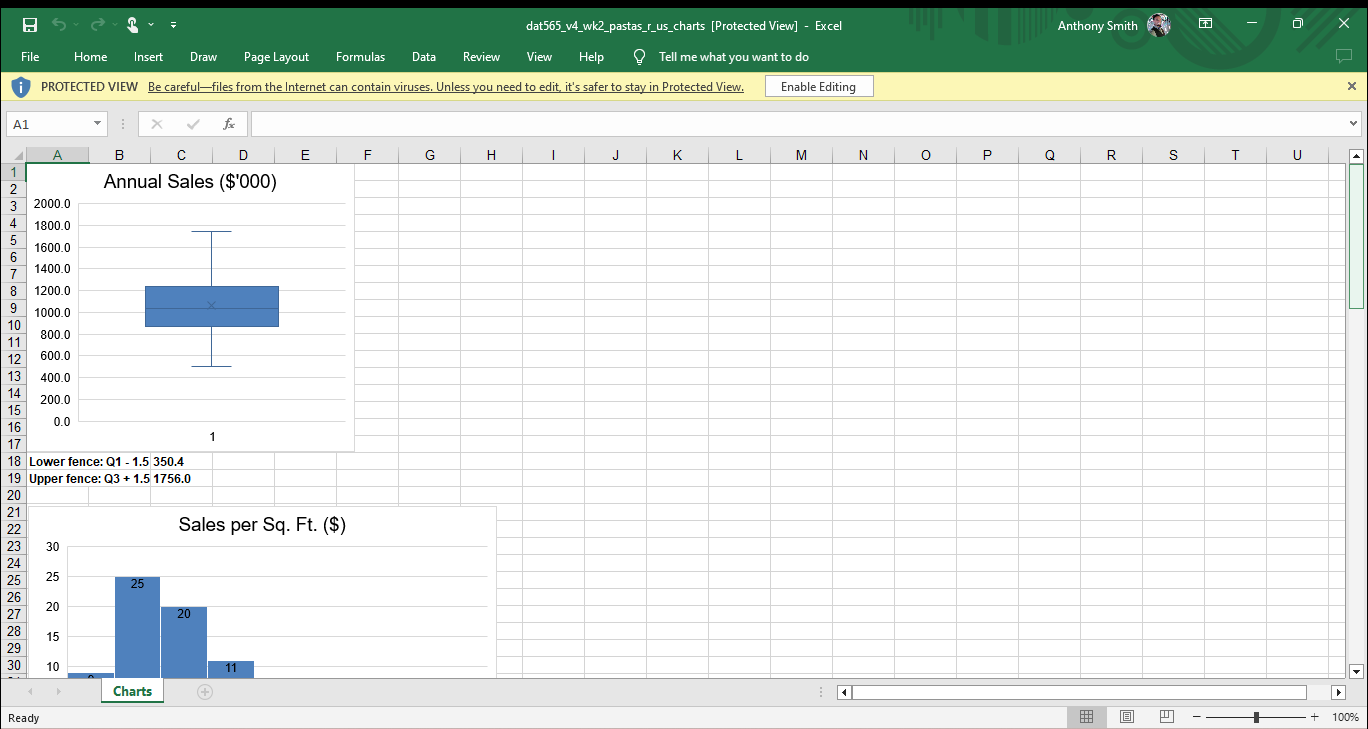Click the Sales per Sq. Ft. ($) chart title
Viewport: 1368px width, 729px height.
tap(262, 525)
